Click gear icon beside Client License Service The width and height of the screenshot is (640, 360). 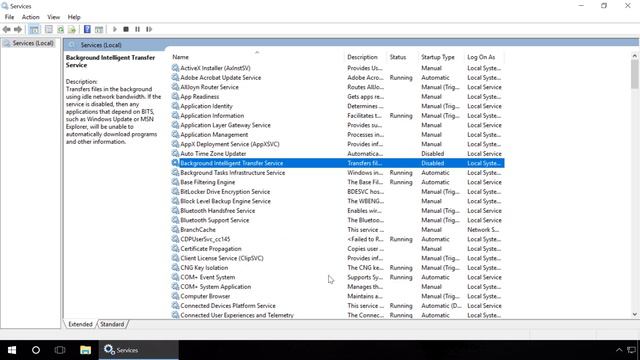(175, 258)
